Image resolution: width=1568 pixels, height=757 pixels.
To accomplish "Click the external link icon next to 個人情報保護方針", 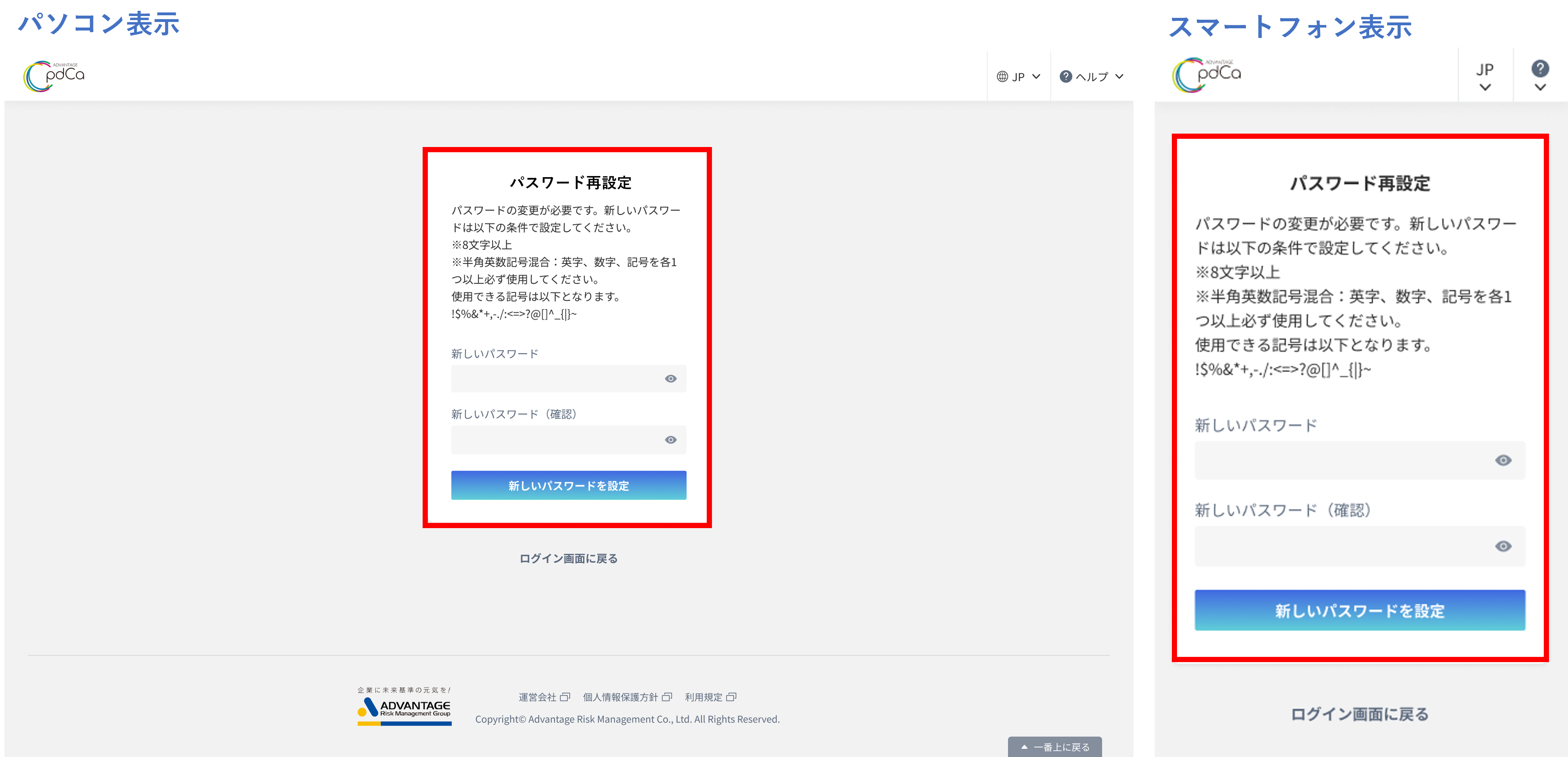I will 667,697.
